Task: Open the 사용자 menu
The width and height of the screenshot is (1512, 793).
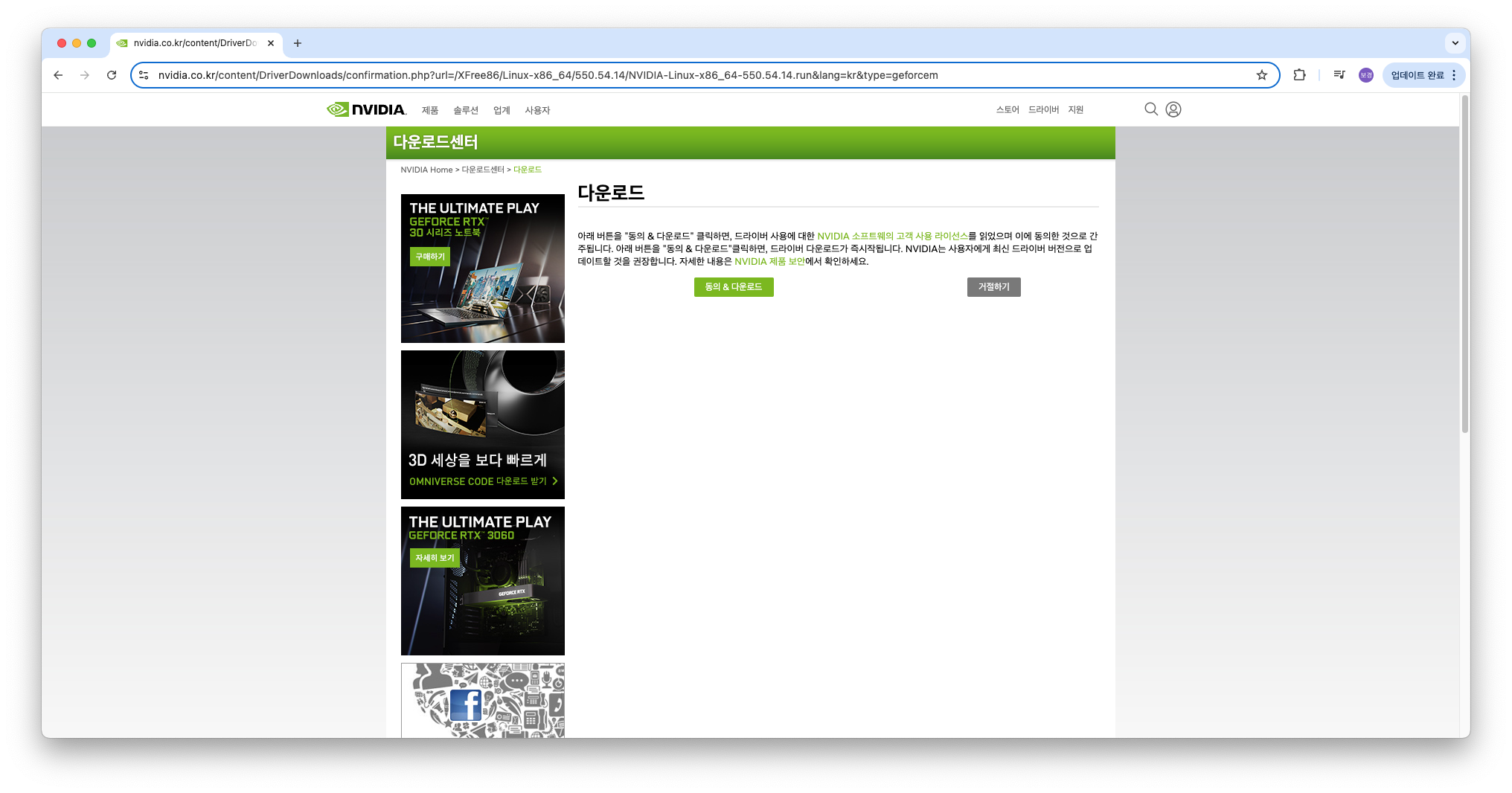Action: (537, 110)
